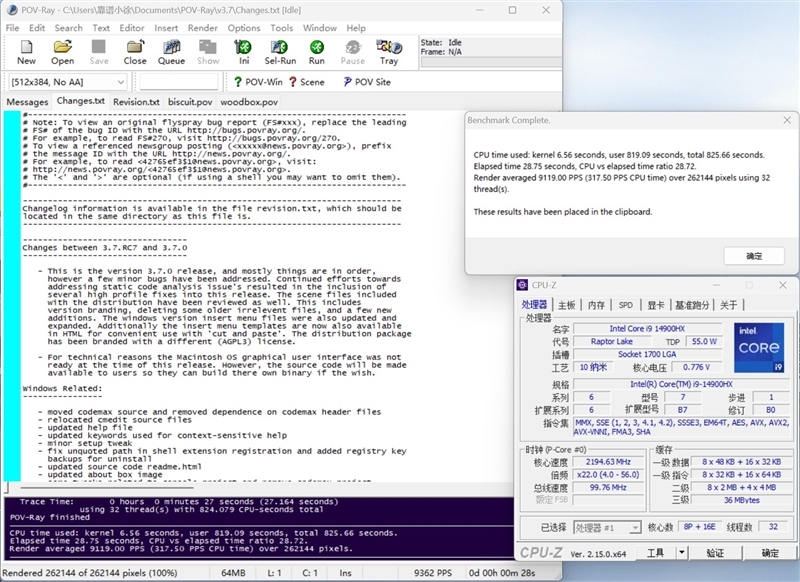Viewport: 800px width, 582px height.
Task: Open the Text menu
Action: click(101, 28)
